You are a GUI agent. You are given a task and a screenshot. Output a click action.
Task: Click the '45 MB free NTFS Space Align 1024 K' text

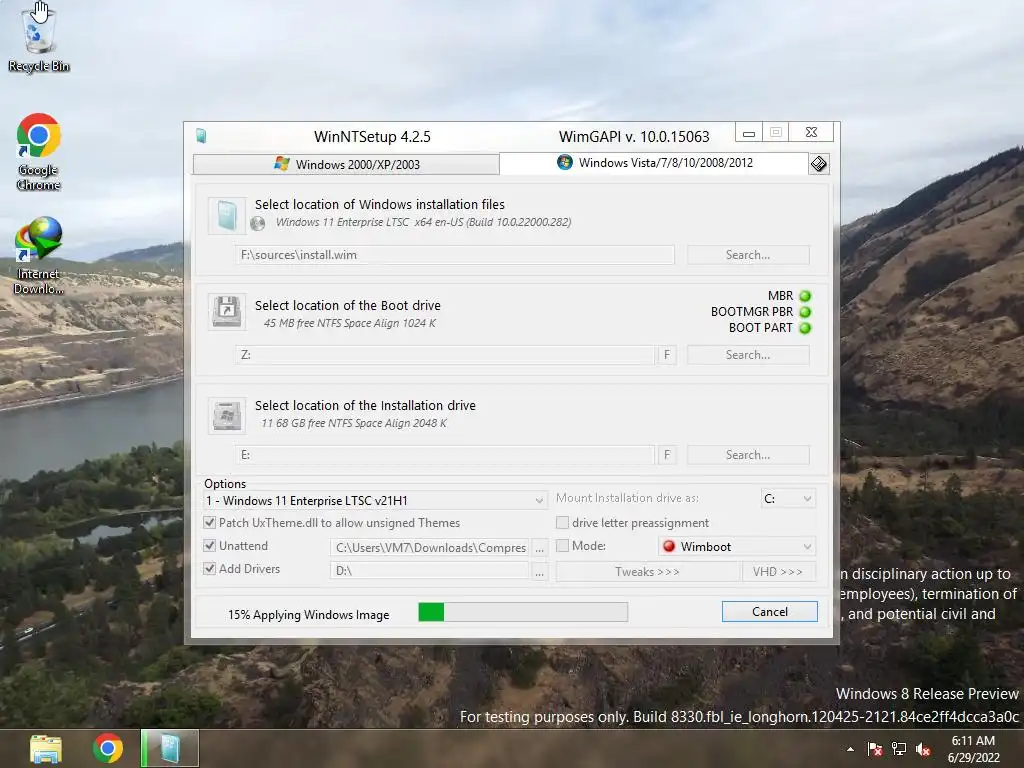(x=350, y=323)
